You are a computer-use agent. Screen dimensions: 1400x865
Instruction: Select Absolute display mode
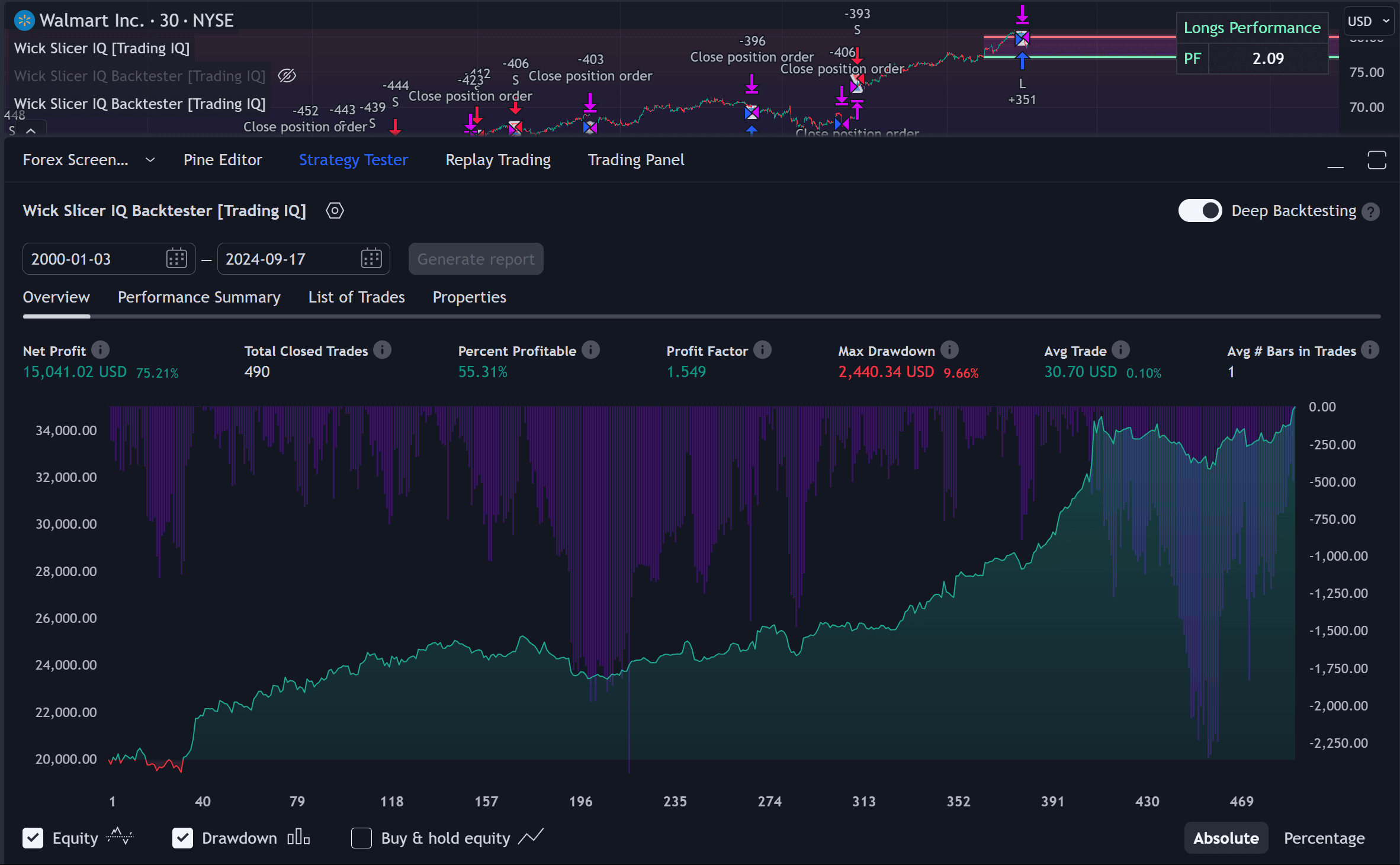pyautogui.click(x=1226, y=838)
